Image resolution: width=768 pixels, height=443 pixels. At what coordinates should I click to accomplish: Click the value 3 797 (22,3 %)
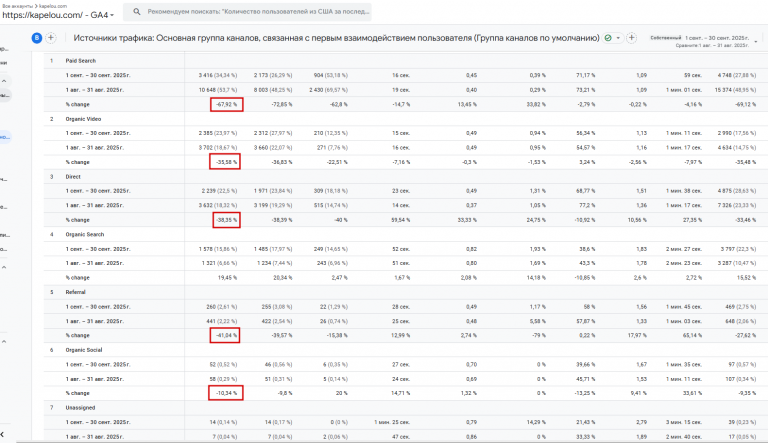738,249
